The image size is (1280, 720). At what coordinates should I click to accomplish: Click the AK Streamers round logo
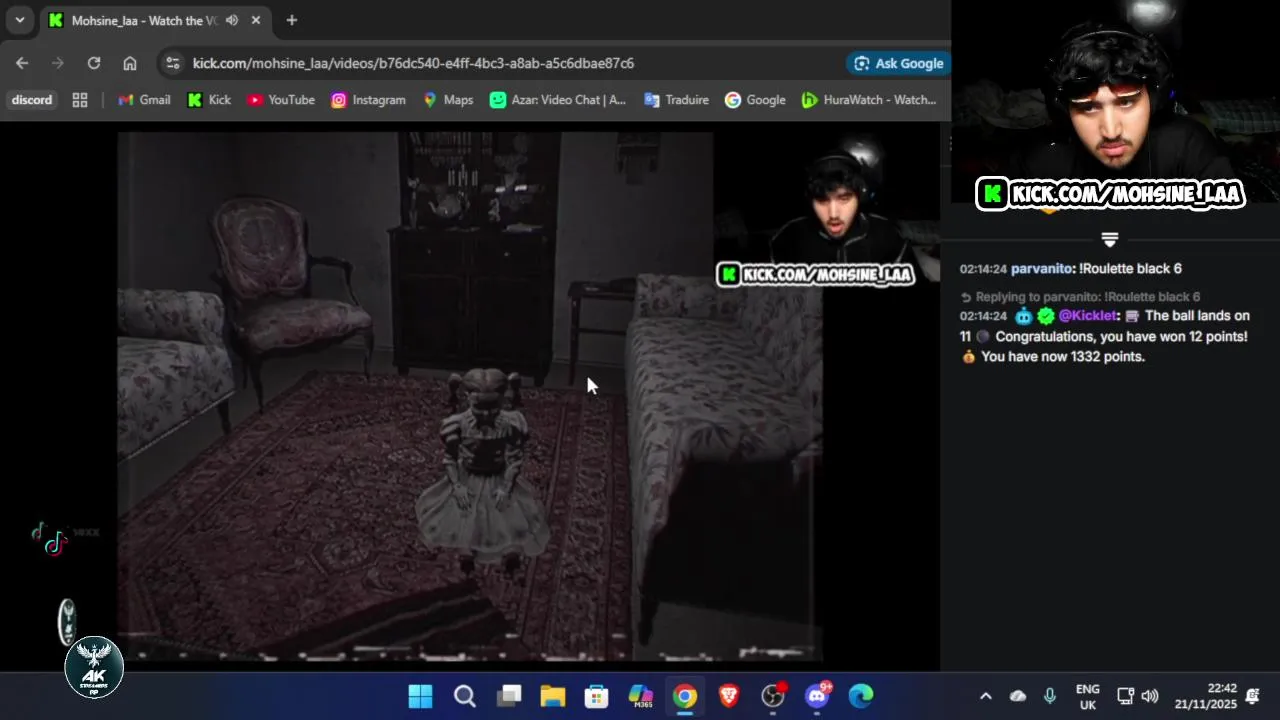94,667
